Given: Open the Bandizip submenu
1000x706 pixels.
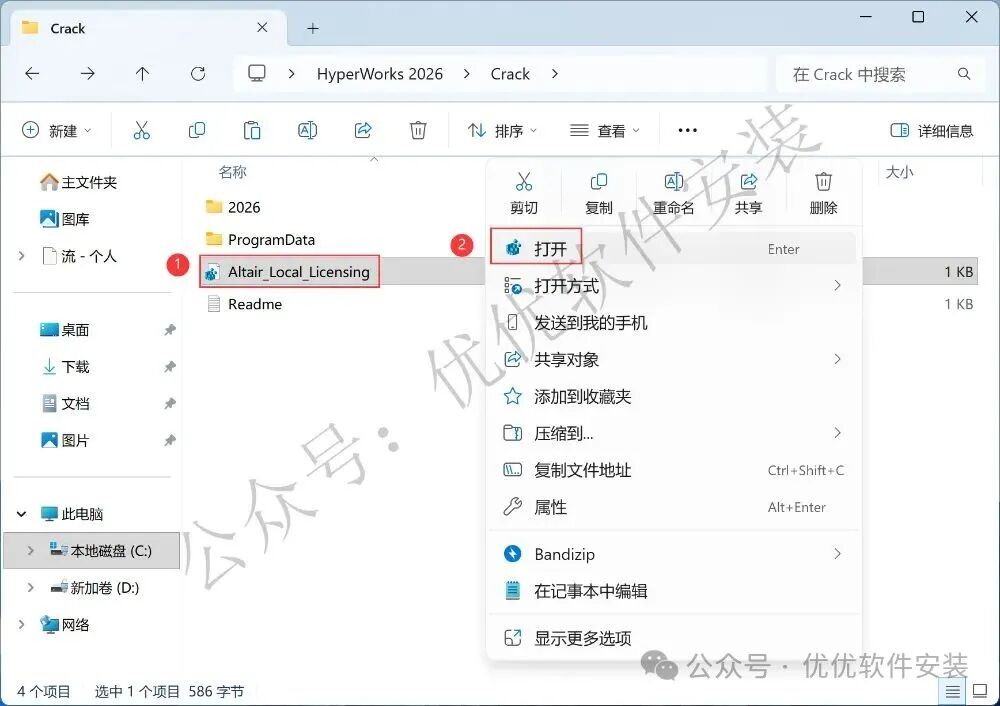Looking at the screenshot, I should point(673,554).
